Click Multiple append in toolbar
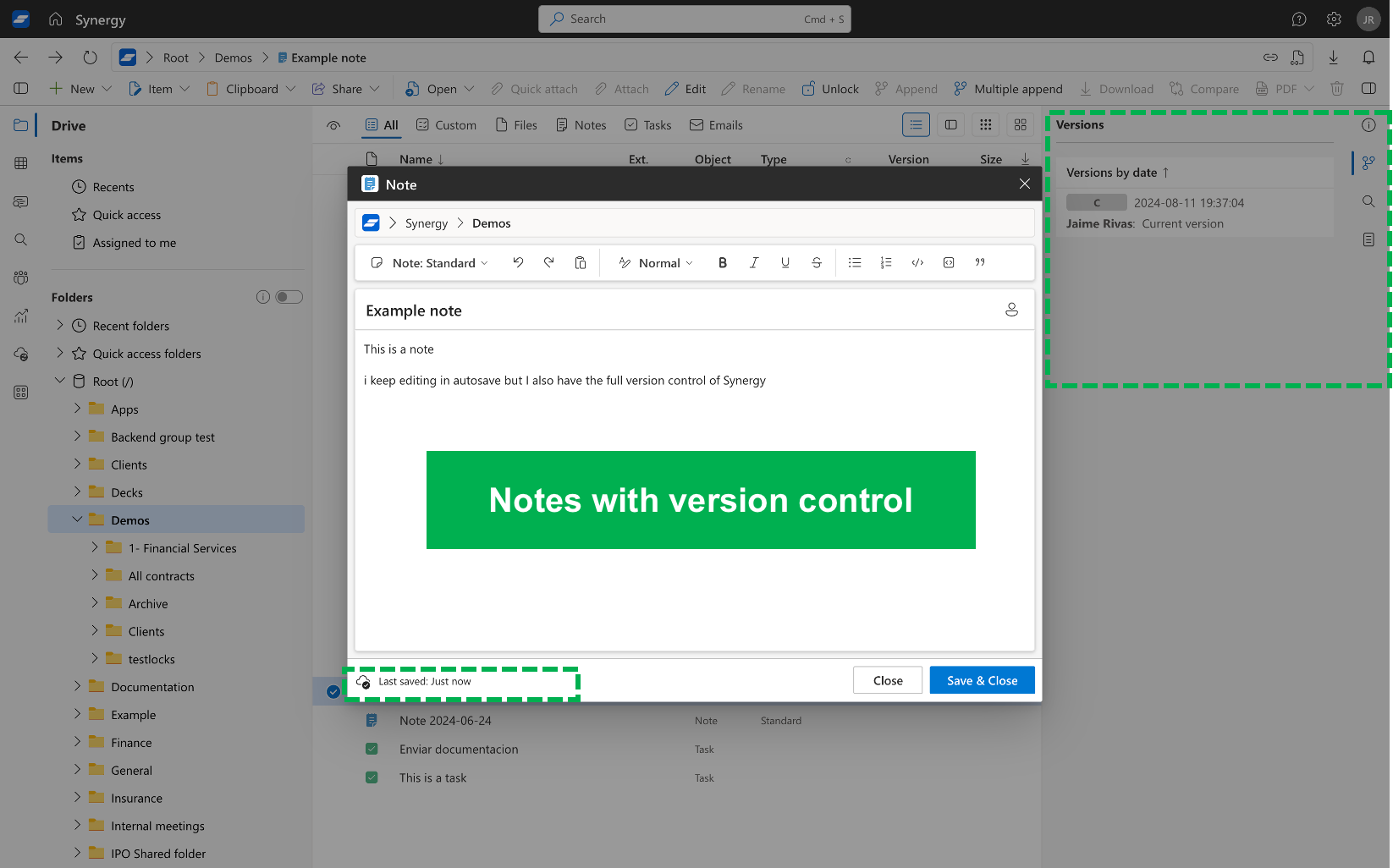Viewport: 1393px width, 868px height. click(1008, 89)
